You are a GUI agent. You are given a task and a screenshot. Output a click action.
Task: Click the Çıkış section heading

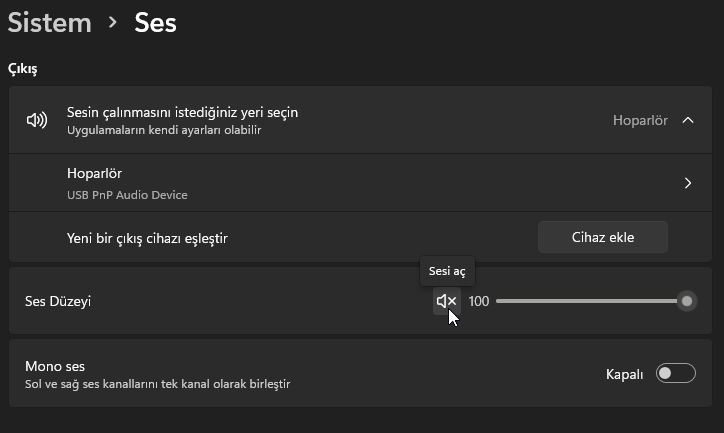point(23,69)
